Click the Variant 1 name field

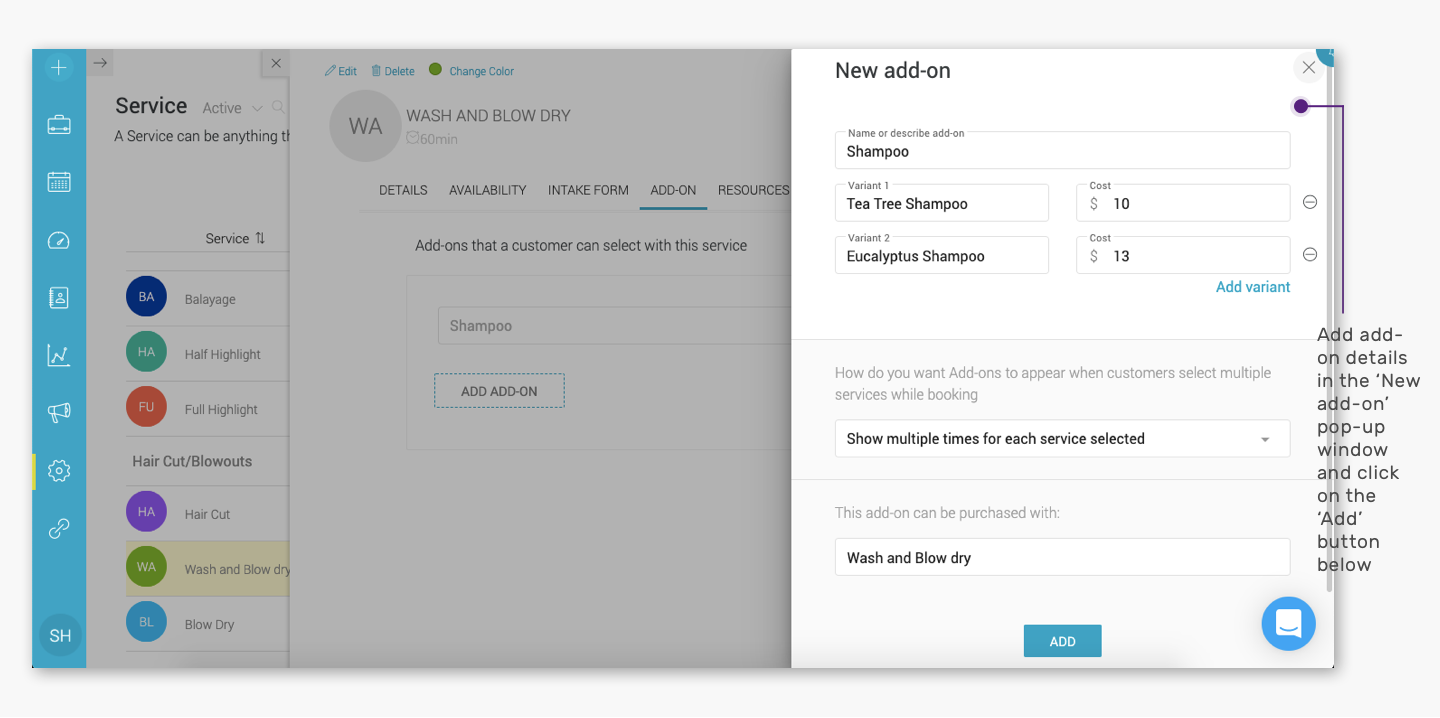941,202
